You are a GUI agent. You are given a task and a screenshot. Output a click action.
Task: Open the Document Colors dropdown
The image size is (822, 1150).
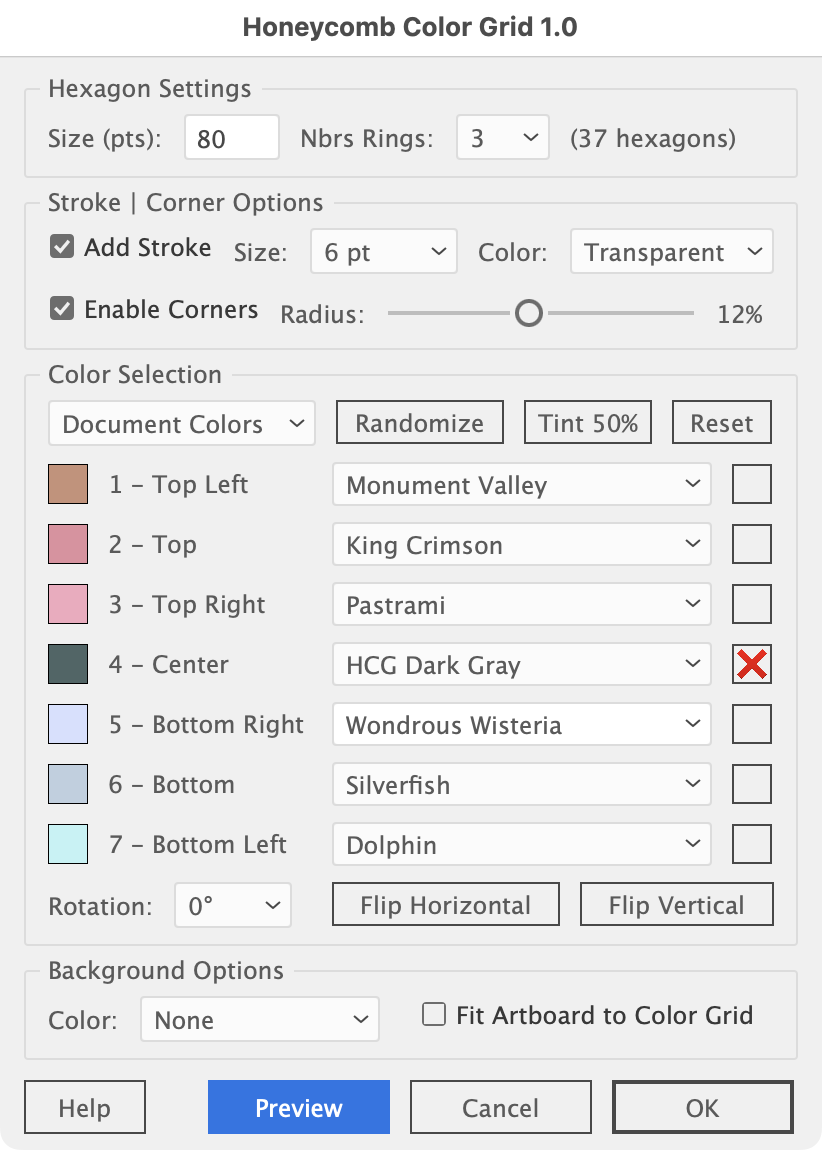(181, 424)
